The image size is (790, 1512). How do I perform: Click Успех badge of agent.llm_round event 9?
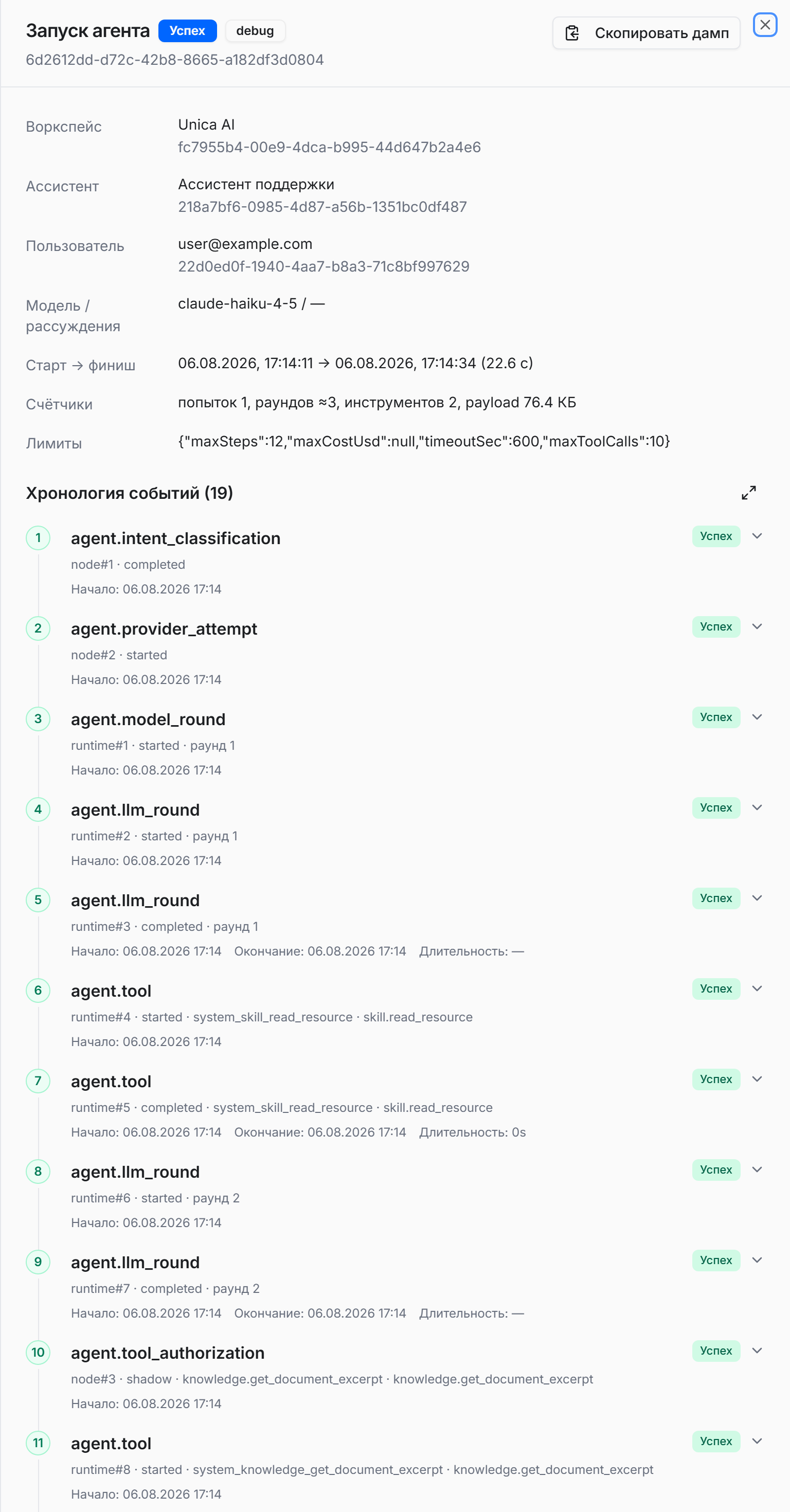pyautogui.click(x=716, y=1260)
